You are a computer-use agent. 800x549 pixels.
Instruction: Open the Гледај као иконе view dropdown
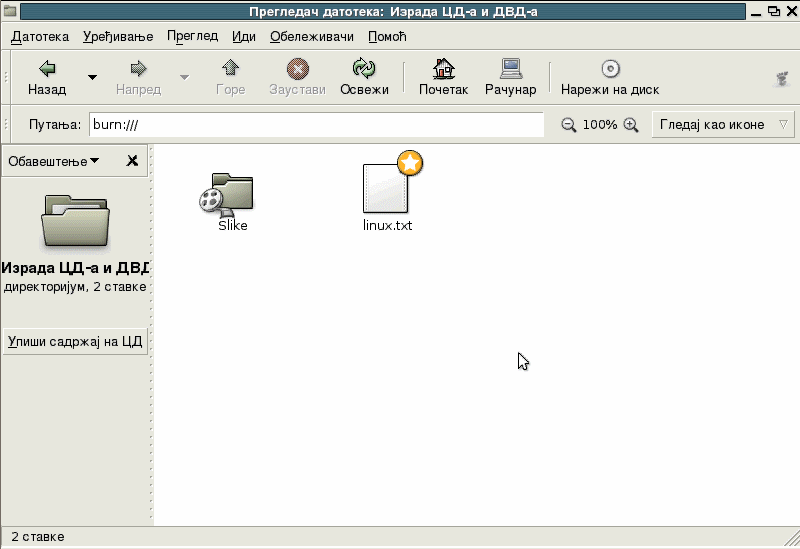(723, 124)
